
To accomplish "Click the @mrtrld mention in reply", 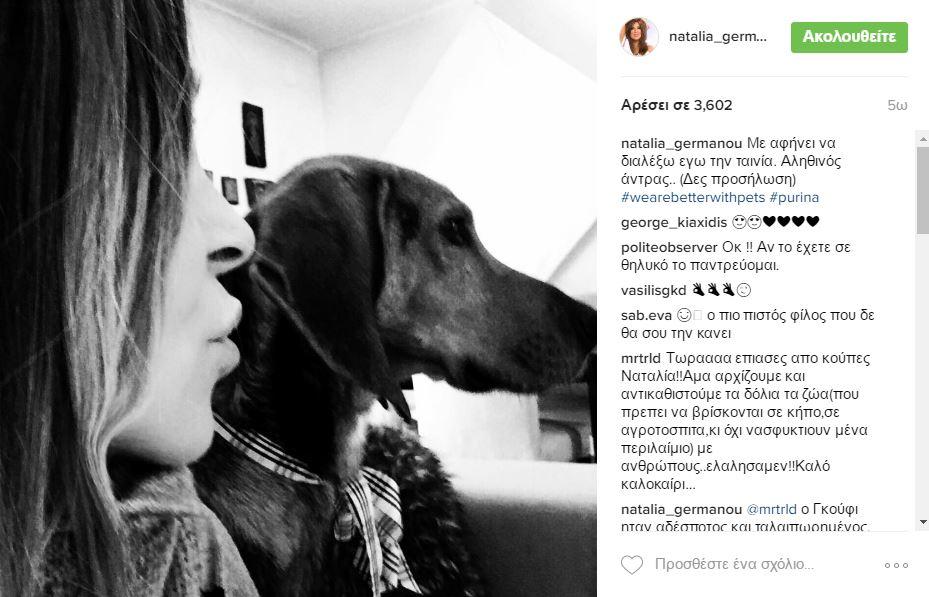I will point(771,509).
